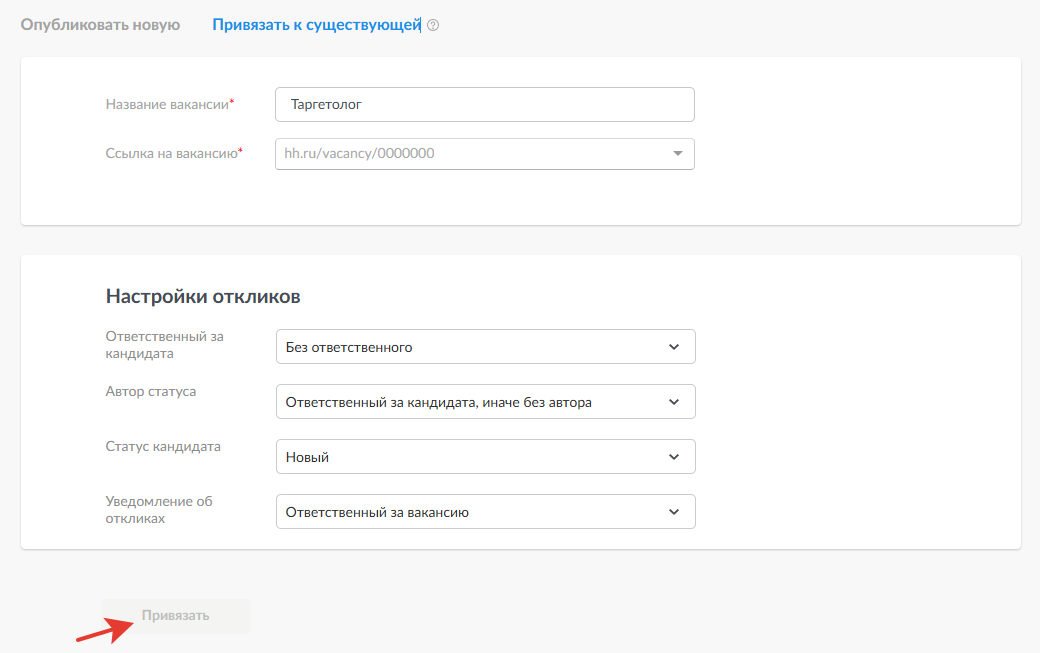Click the Название вакансии label
The height and width of the screenshot is (653, 1040).
(168, 104)
